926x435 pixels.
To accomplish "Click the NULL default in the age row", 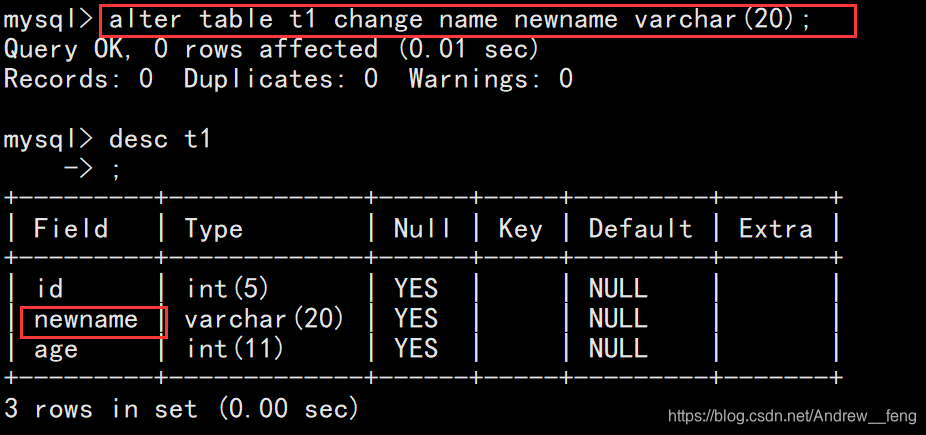I will tap(618, 349).
